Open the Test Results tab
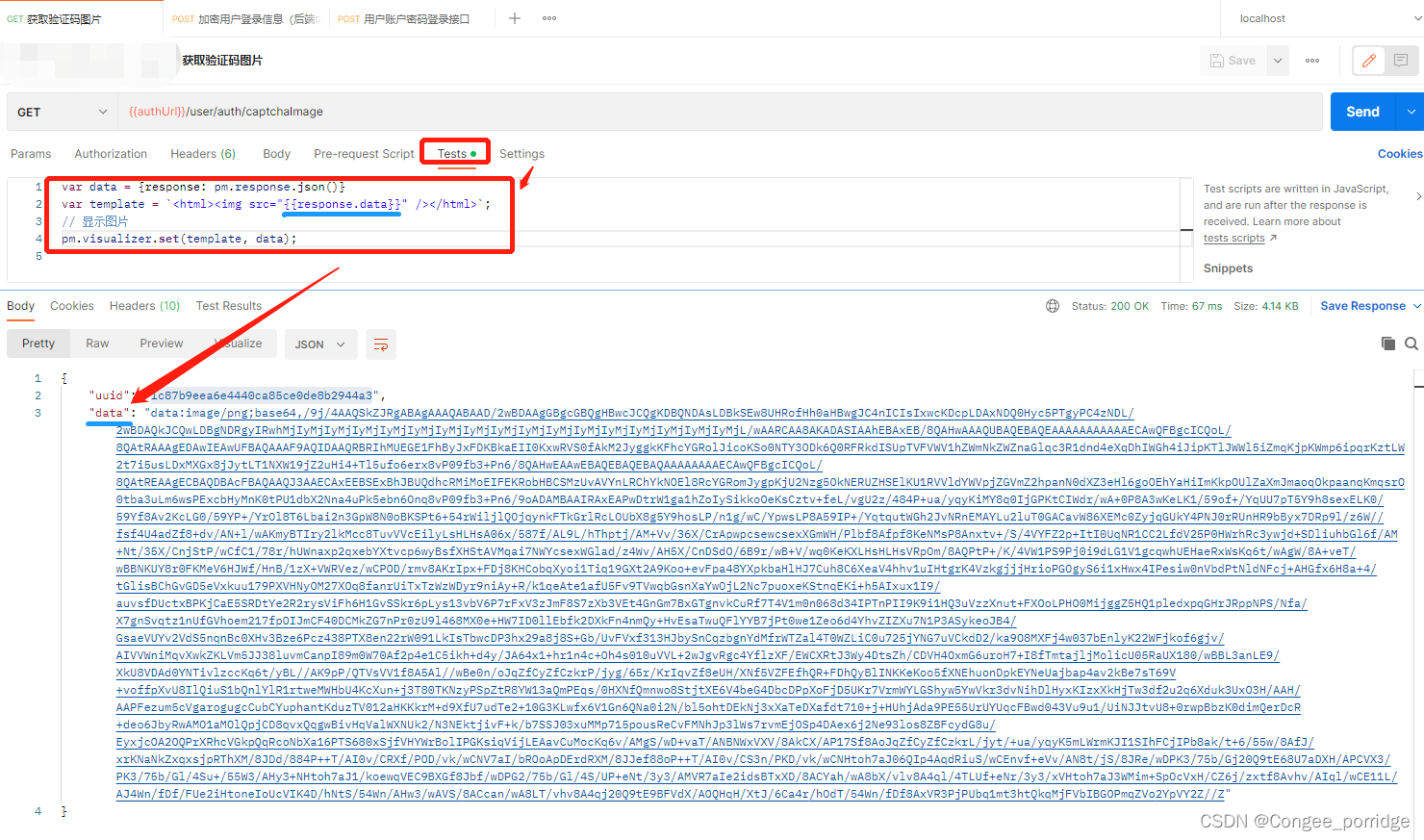 pos(229,306)
